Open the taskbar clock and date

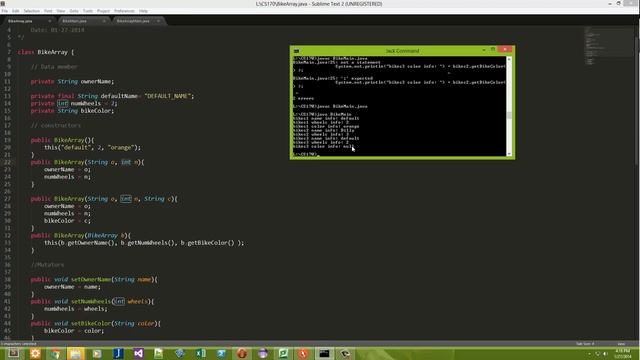[x=622, y=353]
